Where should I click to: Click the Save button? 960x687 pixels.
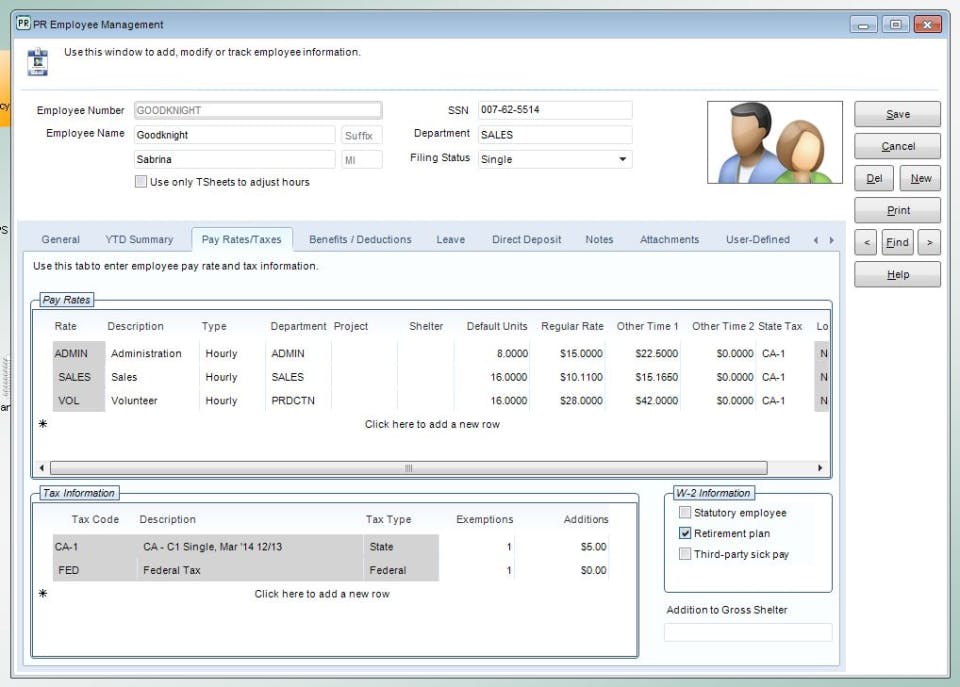pos(898,114)
